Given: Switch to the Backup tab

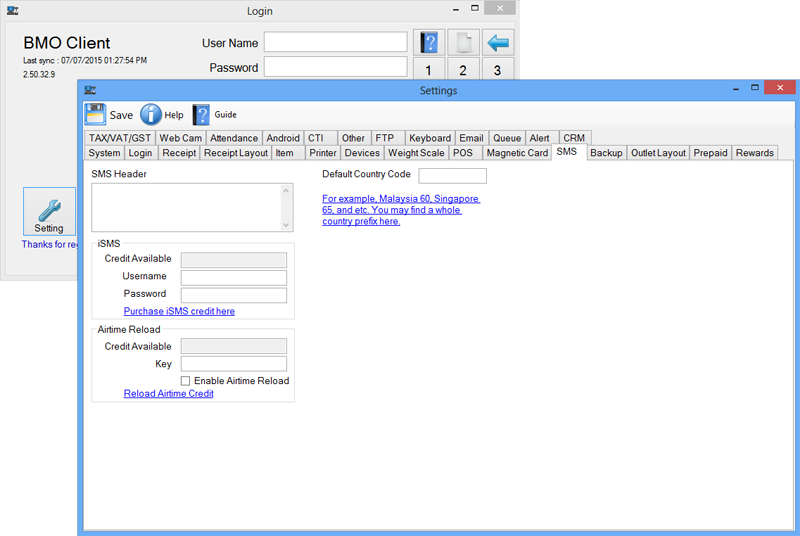Looking at the screenshot, I should tap(606, 153).
